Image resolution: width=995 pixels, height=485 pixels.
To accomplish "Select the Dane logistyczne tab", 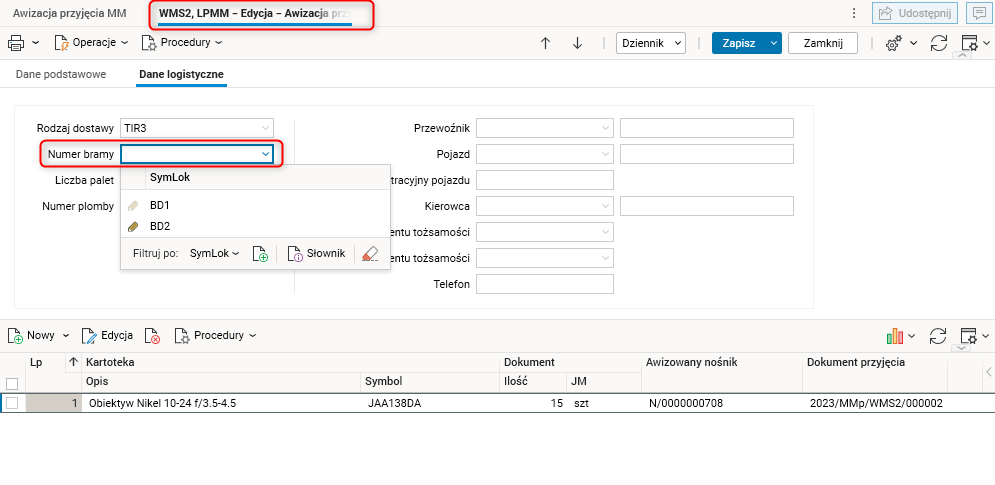I will (x=181, y=74).
